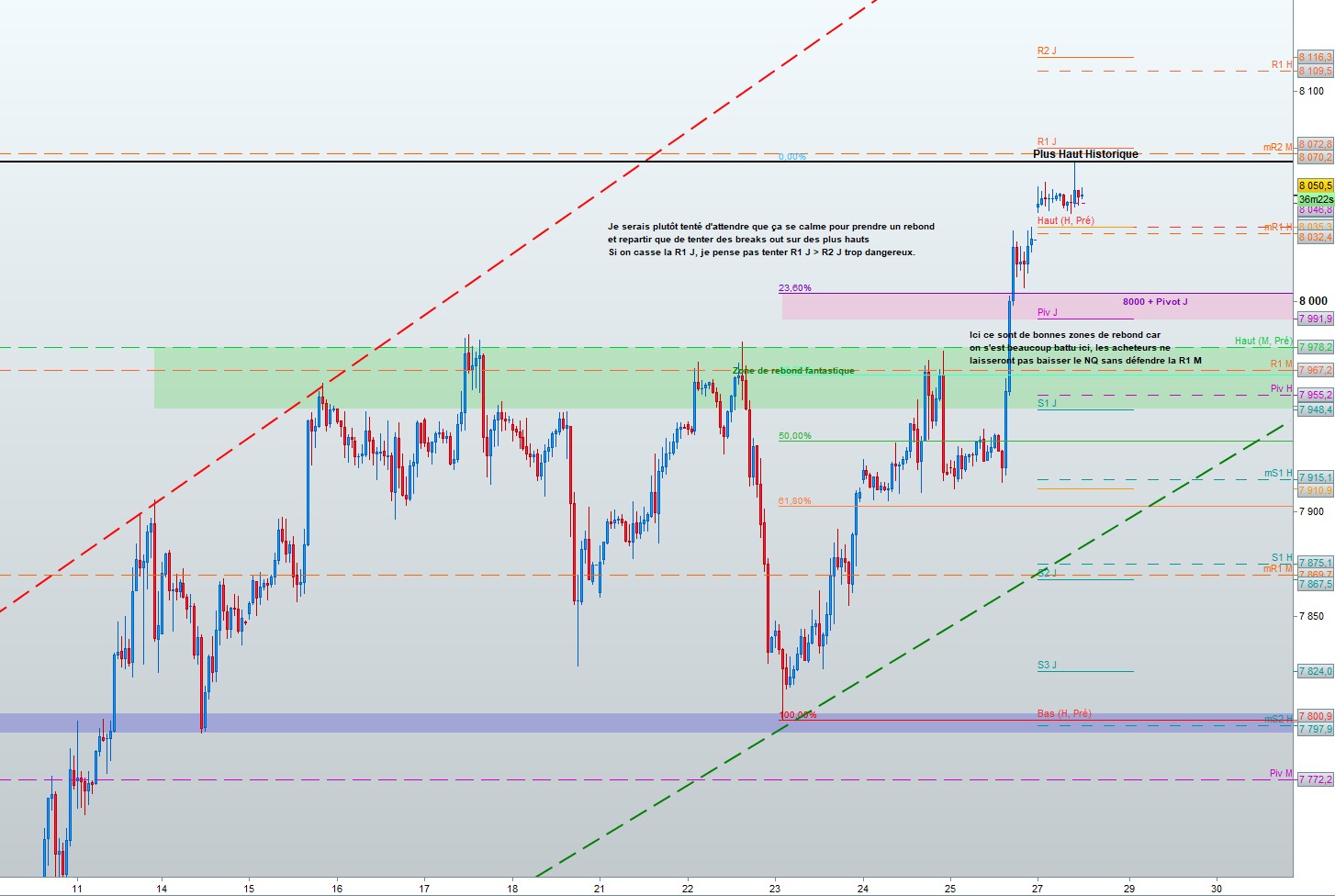The width and height of the screenshot is (1335, 896).
Task: Click the 7 850 price scale value
Action: tap(1311, 616)
